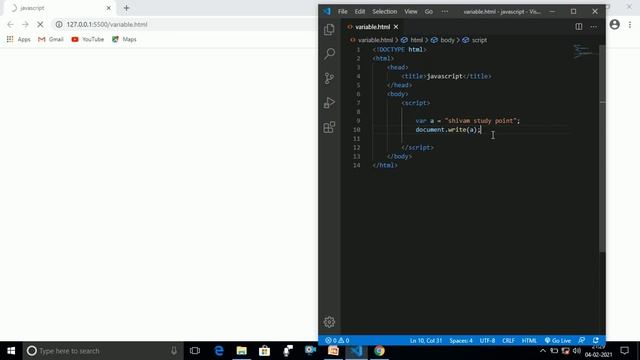This screenshot has height=360, width=640.
Task: Click html in the breadcrumb path
Action: coord(416,40)
